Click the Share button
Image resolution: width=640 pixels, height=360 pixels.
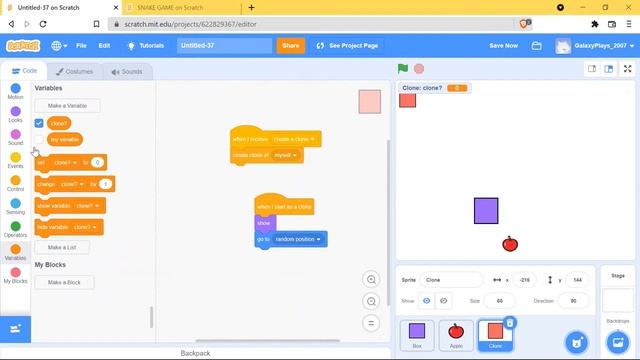[291, 46]
